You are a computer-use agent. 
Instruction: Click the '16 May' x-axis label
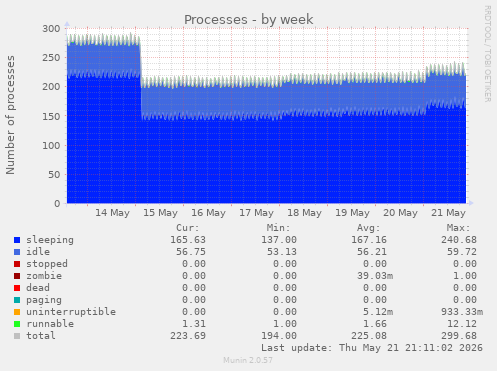(x=208, y=213)
